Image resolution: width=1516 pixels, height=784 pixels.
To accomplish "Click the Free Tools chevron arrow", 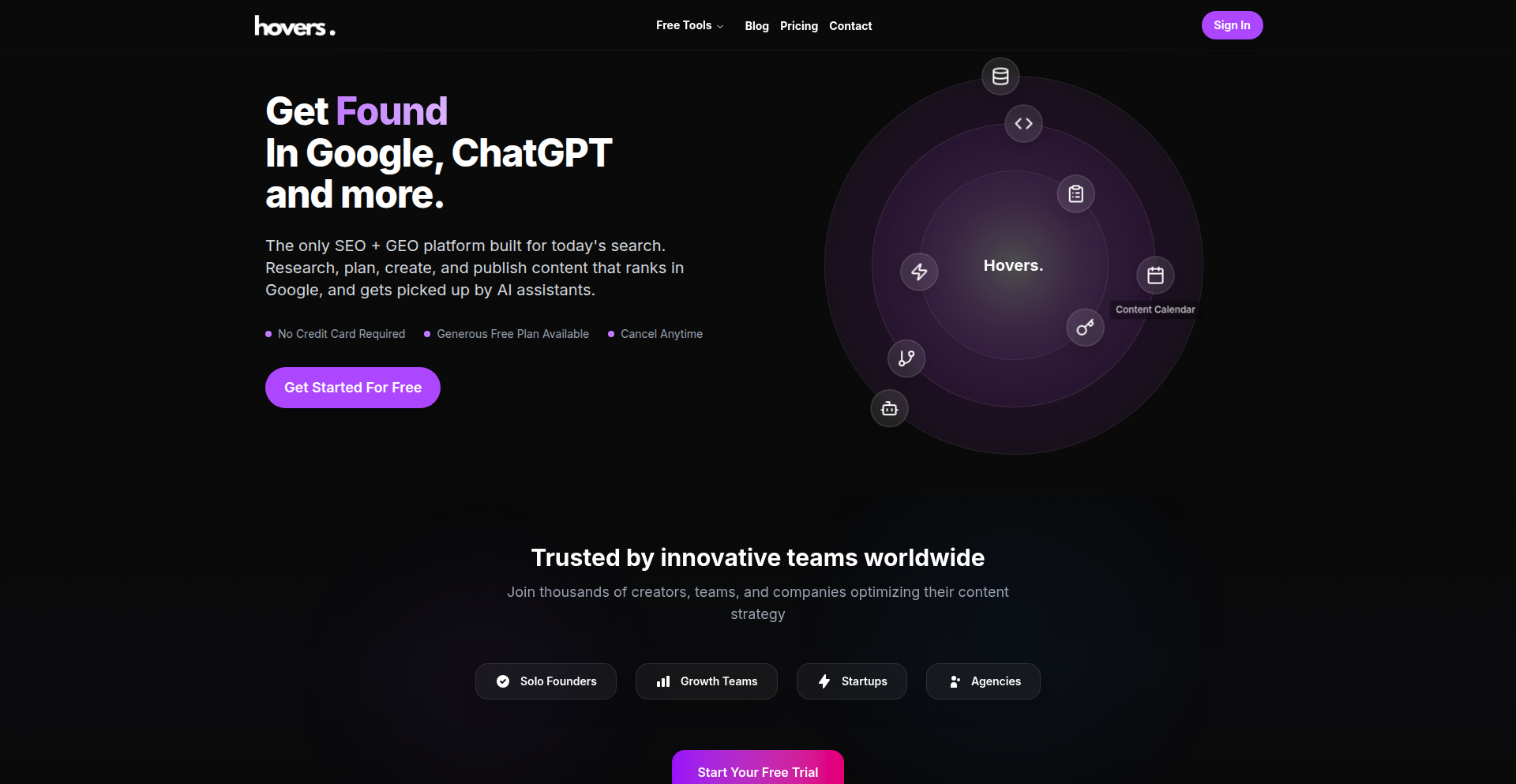I will (720, 26).
